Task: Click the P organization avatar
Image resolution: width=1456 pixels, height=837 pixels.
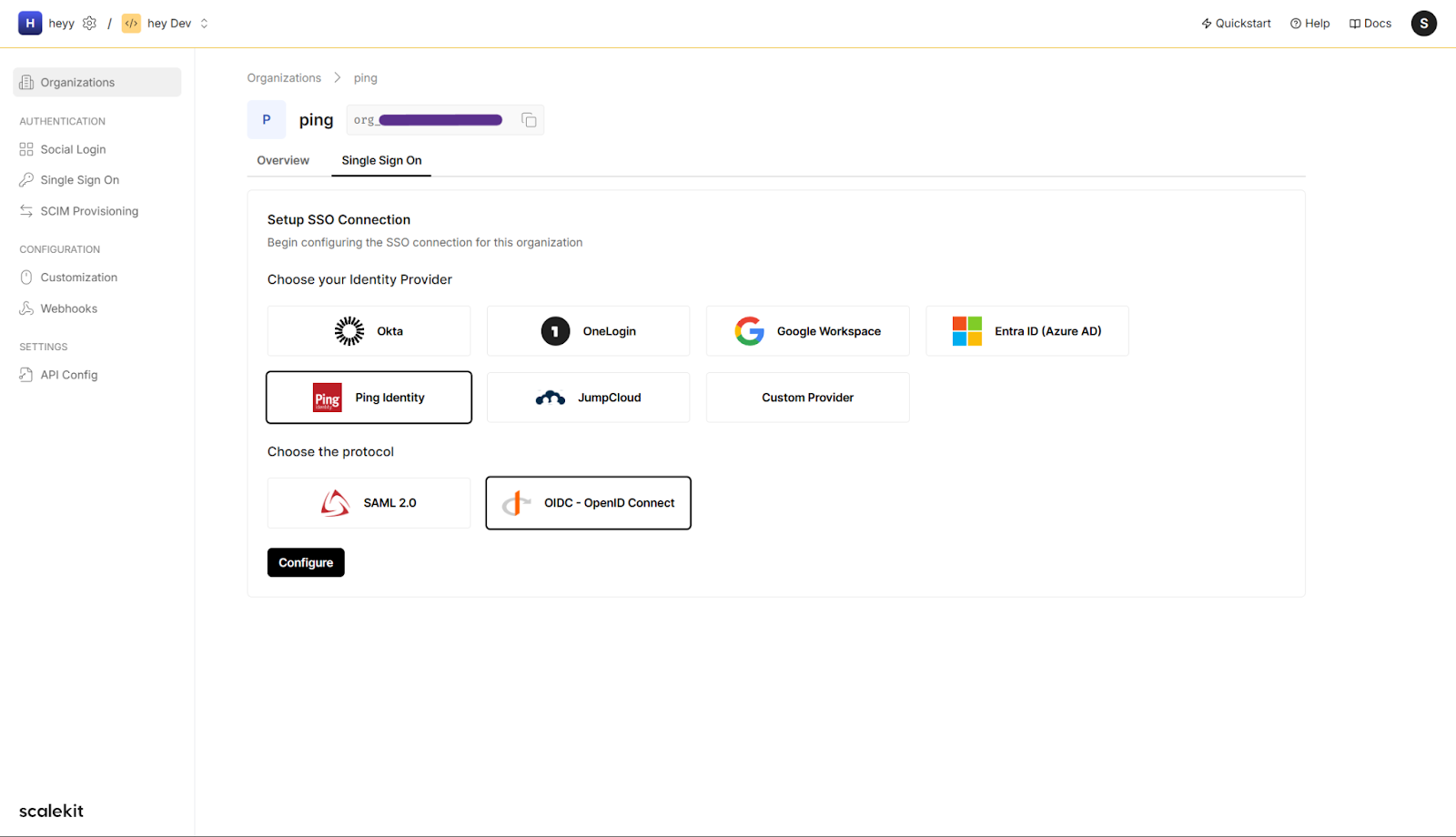Action: (x=267, y=120)
